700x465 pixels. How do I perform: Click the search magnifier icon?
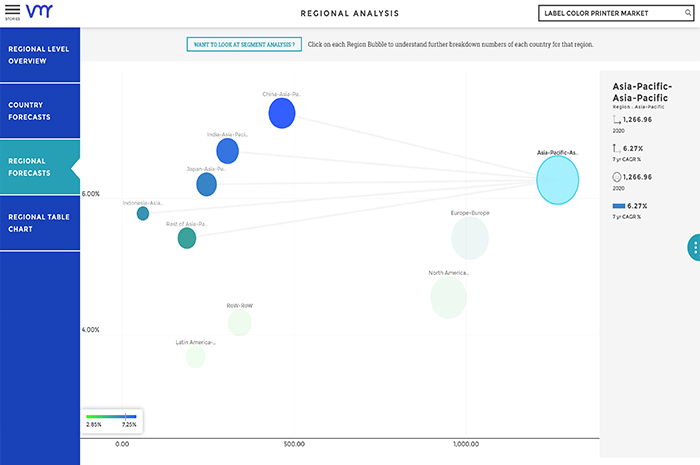pos(688,13)
